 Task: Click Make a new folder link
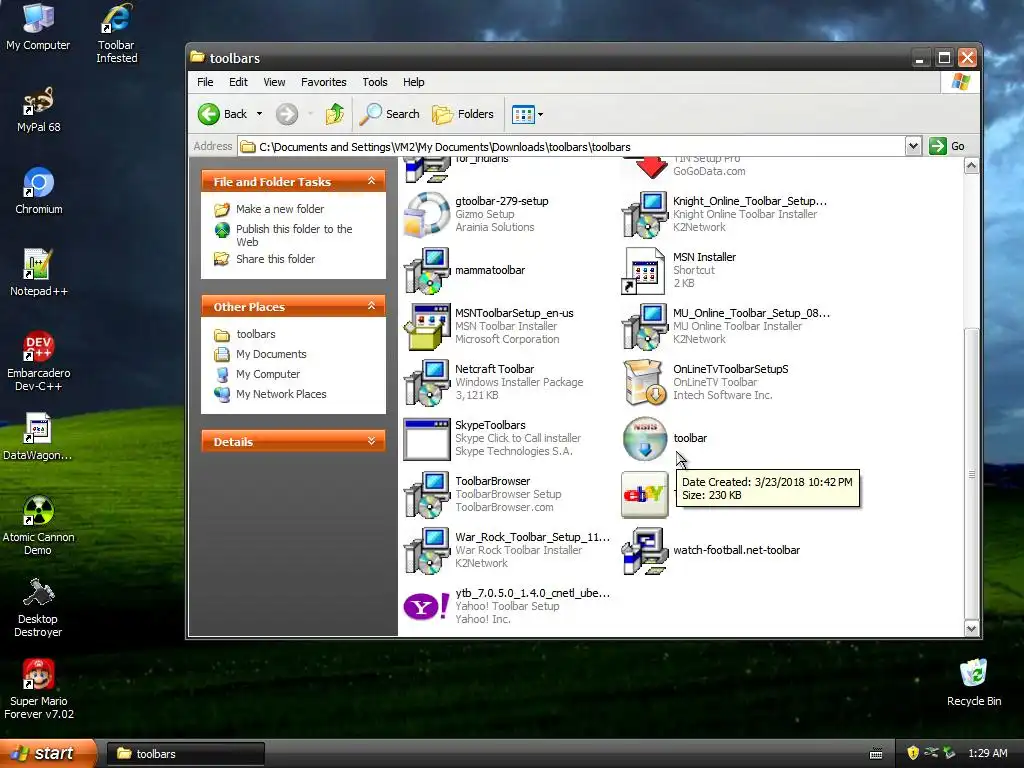(x=280, y=209)
